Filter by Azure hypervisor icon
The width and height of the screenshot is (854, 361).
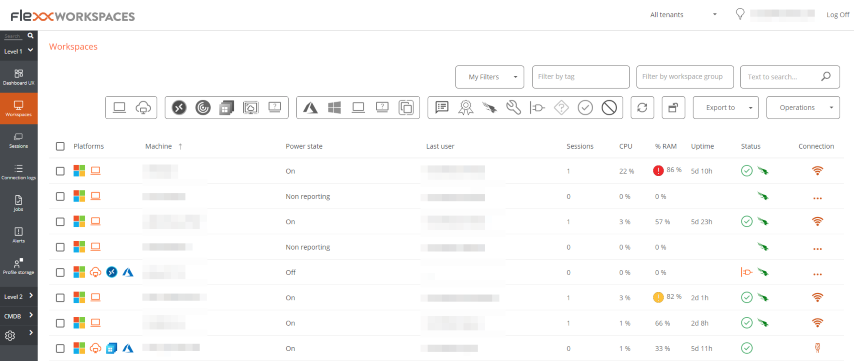[310, 108]
